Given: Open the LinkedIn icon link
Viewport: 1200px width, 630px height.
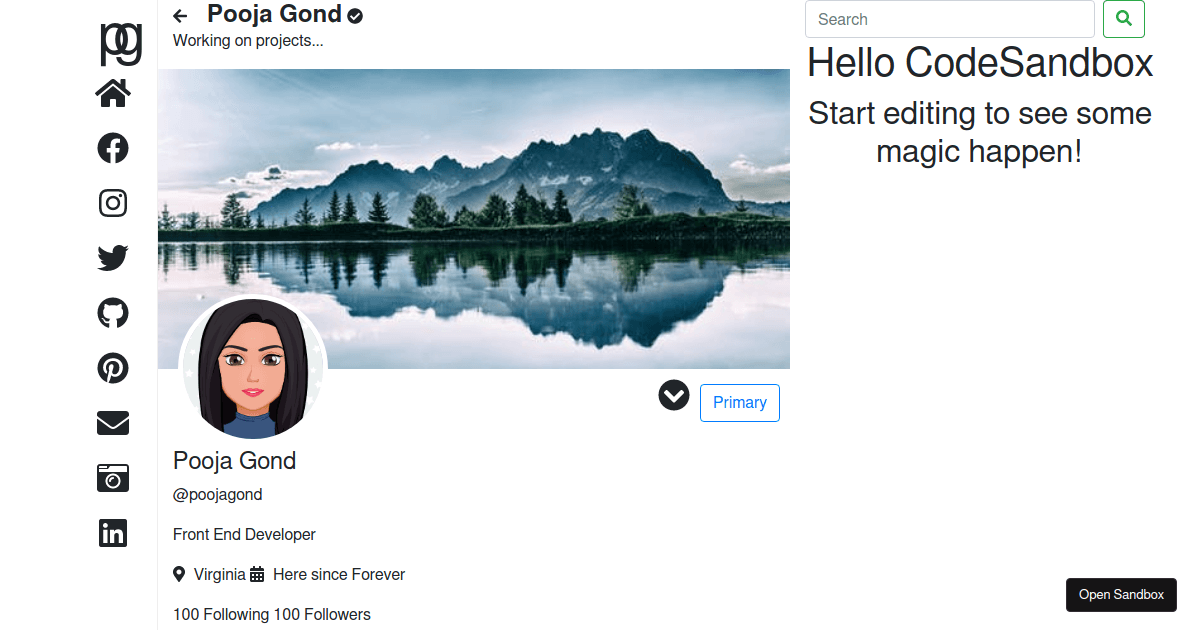Looking at the screenshot, I should pyautogui.click(x=113, y=533).
